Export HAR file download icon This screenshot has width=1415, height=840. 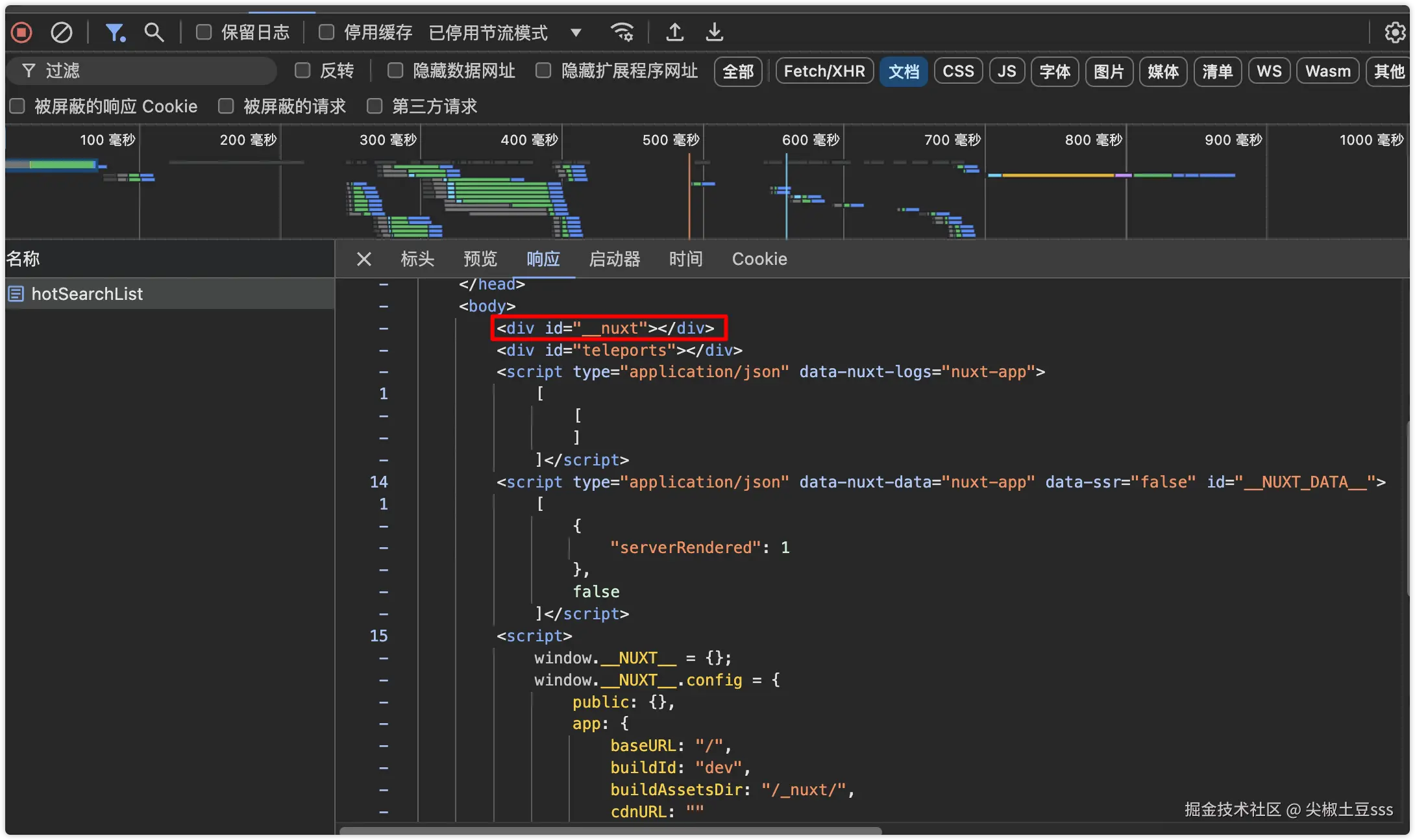click(x=714, y=32)
